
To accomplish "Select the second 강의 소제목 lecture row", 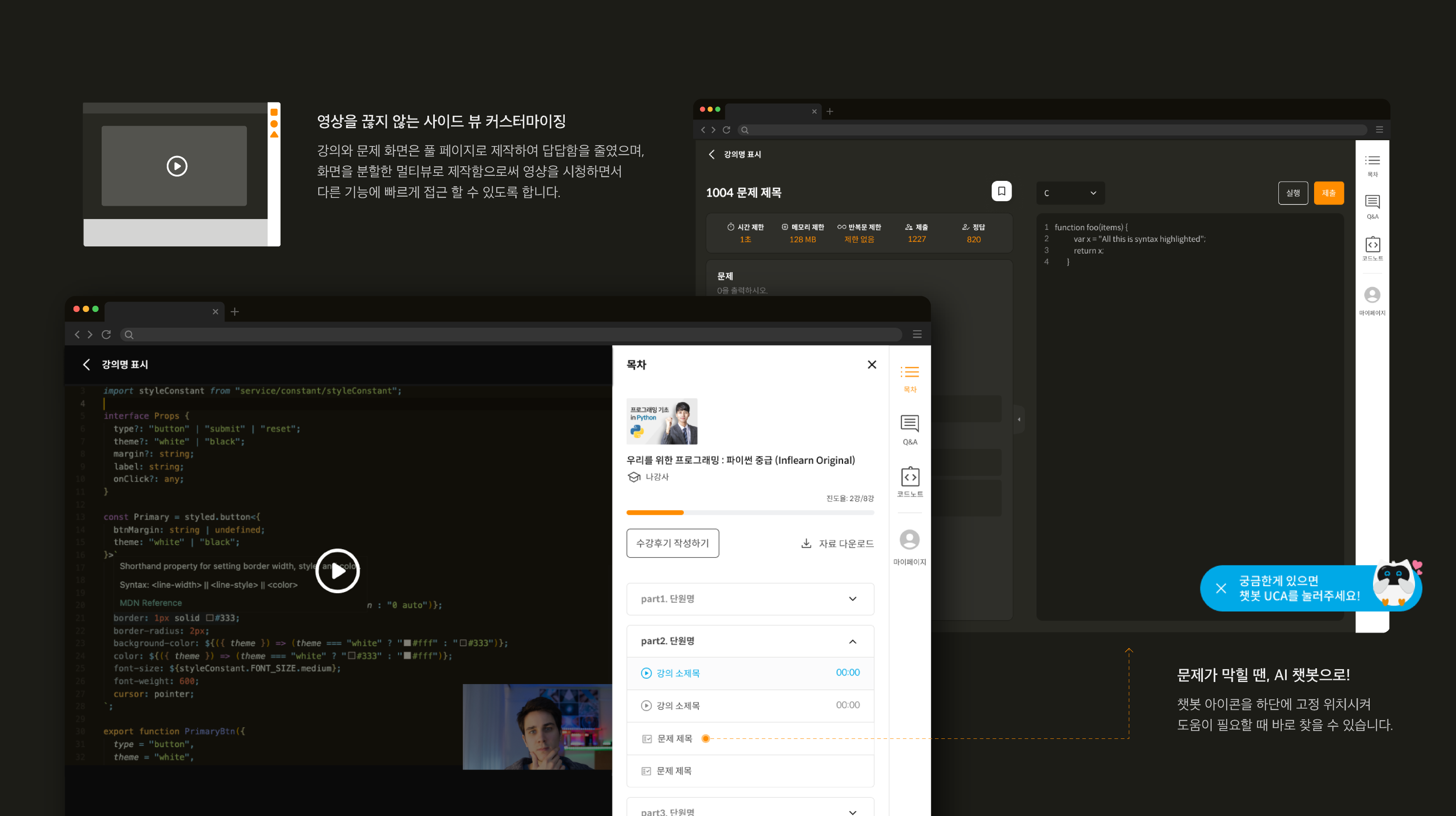I will coord(750,705).
